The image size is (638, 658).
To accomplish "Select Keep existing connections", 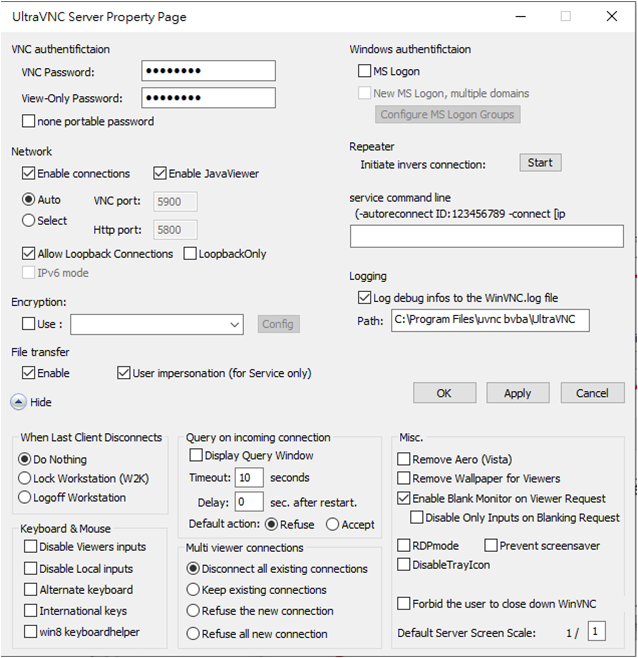I will coord(193,590).
